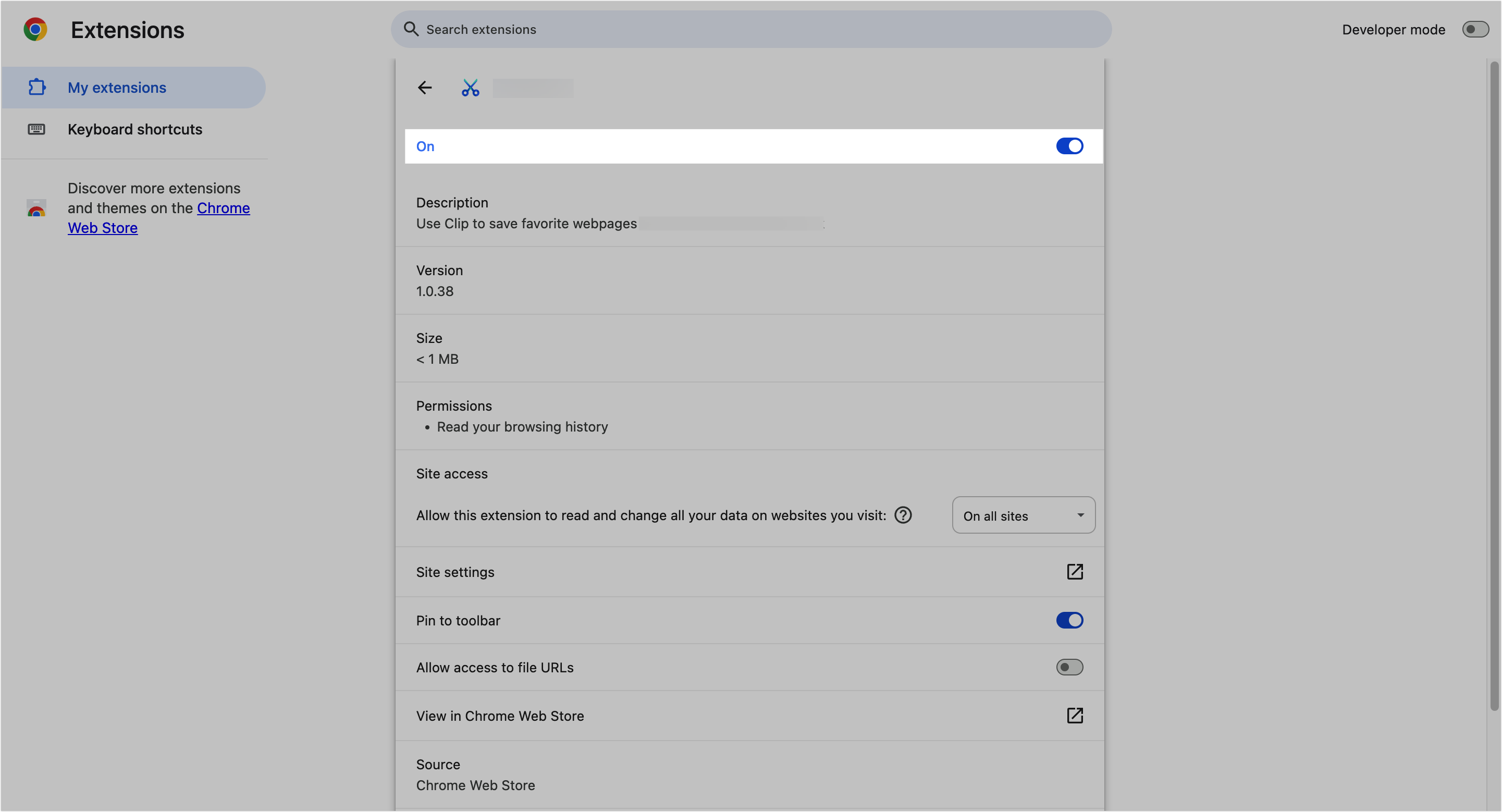
Task: Click the Chrome Web Store icon in the sidebar
Action: (36, 208)
